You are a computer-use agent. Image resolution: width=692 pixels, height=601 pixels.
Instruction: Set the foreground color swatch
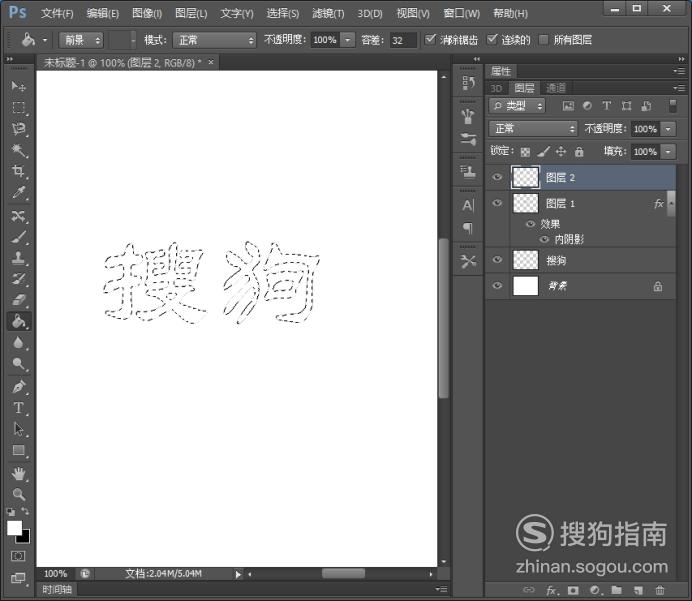coord(14,528)
